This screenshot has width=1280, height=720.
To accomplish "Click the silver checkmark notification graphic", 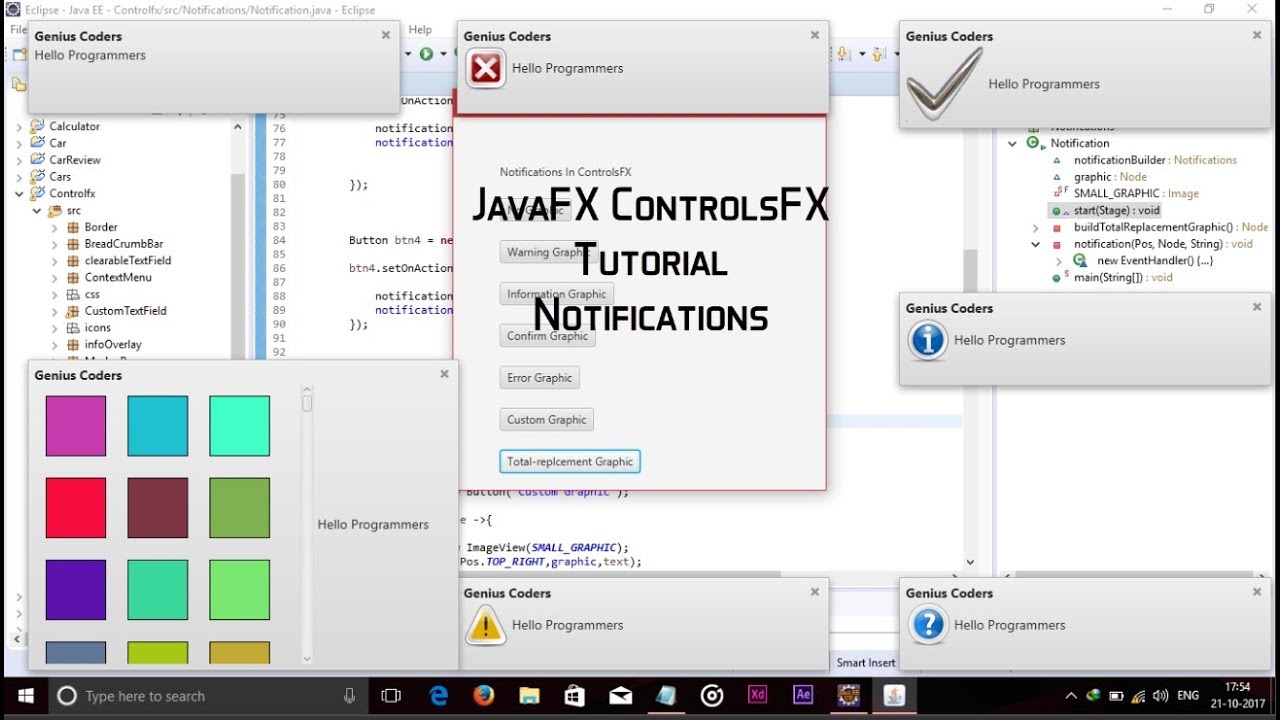I will coord(942,85).
